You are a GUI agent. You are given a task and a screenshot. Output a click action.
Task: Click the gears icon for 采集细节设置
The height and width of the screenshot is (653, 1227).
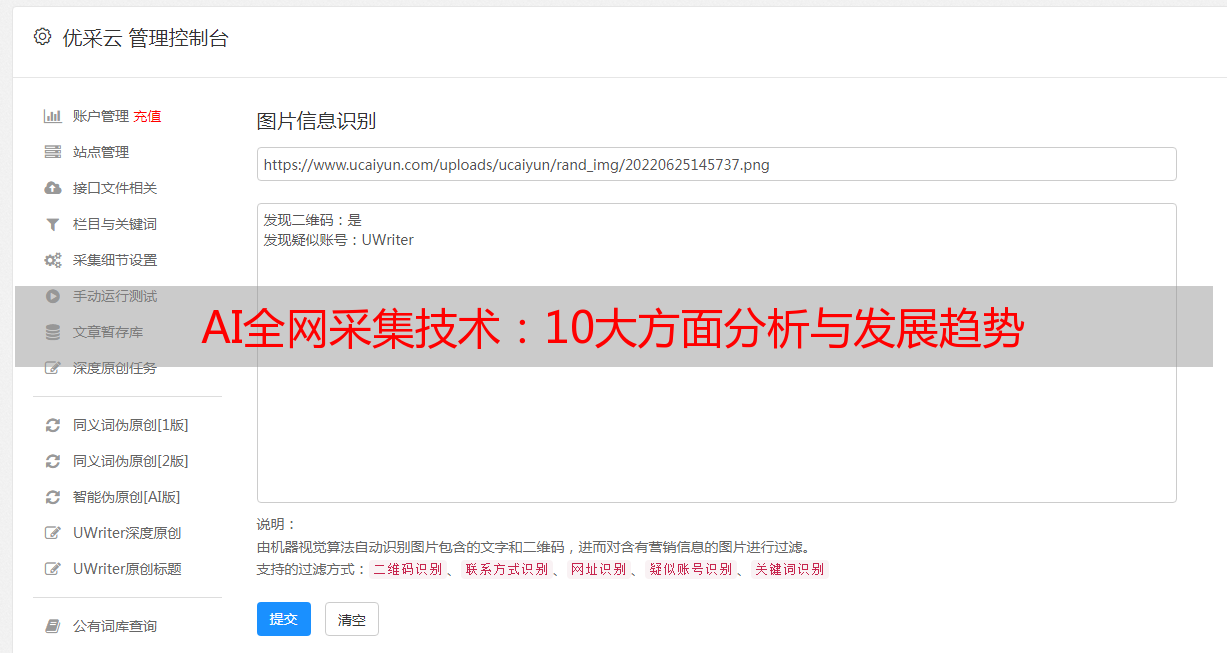point(53,260)
